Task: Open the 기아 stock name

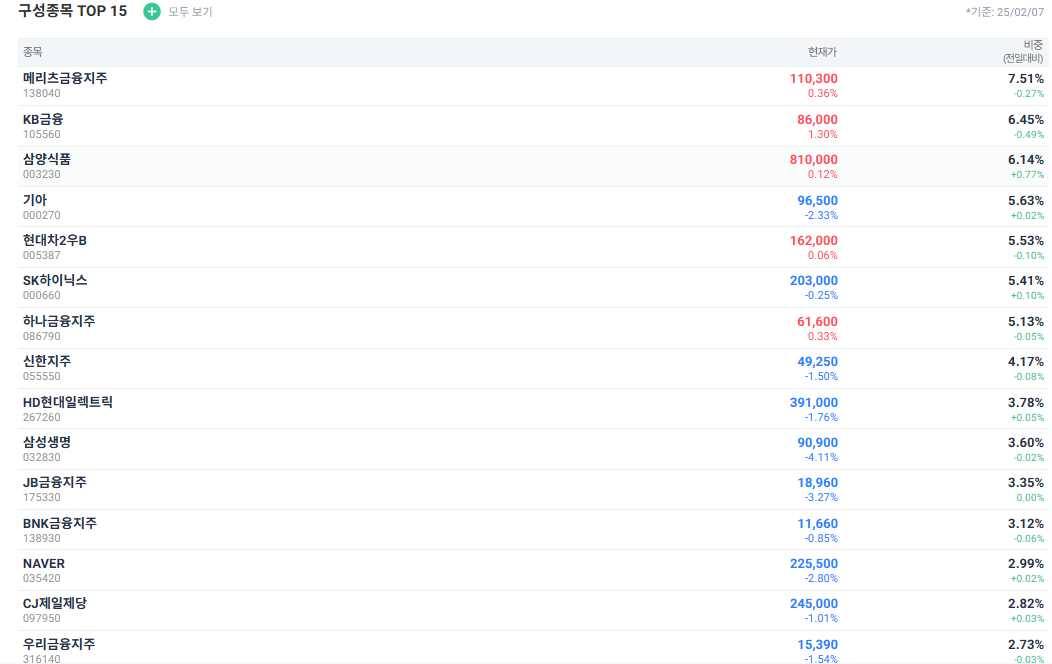Action: tap(35, 201)
